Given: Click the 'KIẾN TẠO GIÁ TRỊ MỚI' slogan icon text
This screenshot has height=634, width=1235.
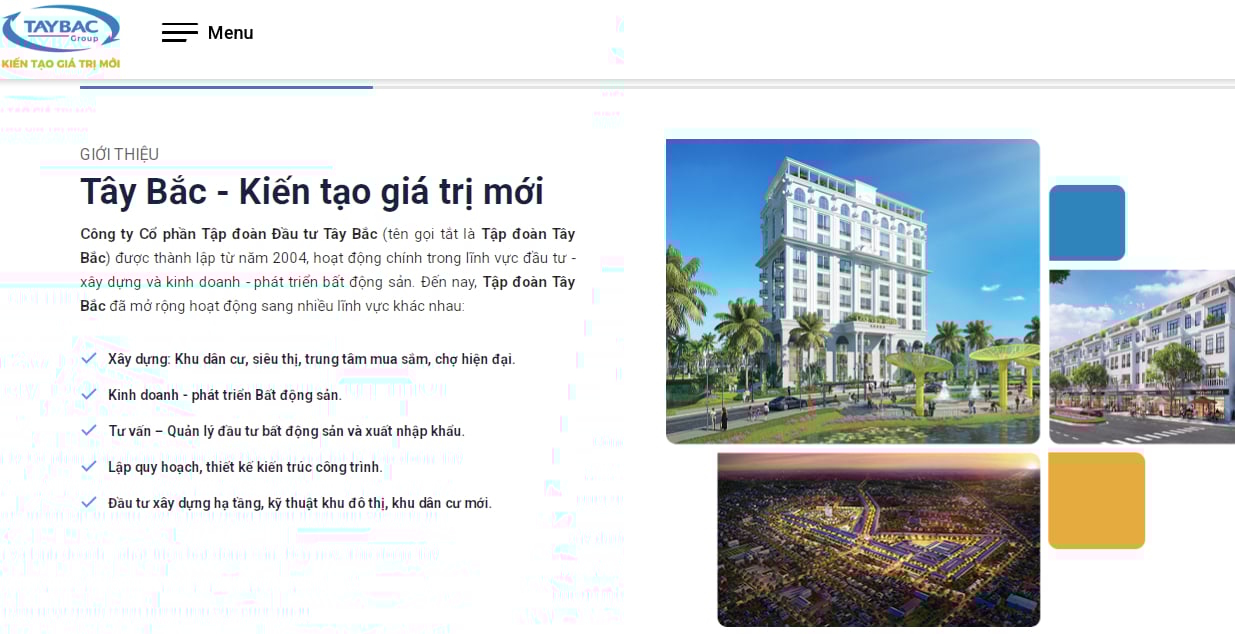Looking at the screenshot, I should click(60, 65).
